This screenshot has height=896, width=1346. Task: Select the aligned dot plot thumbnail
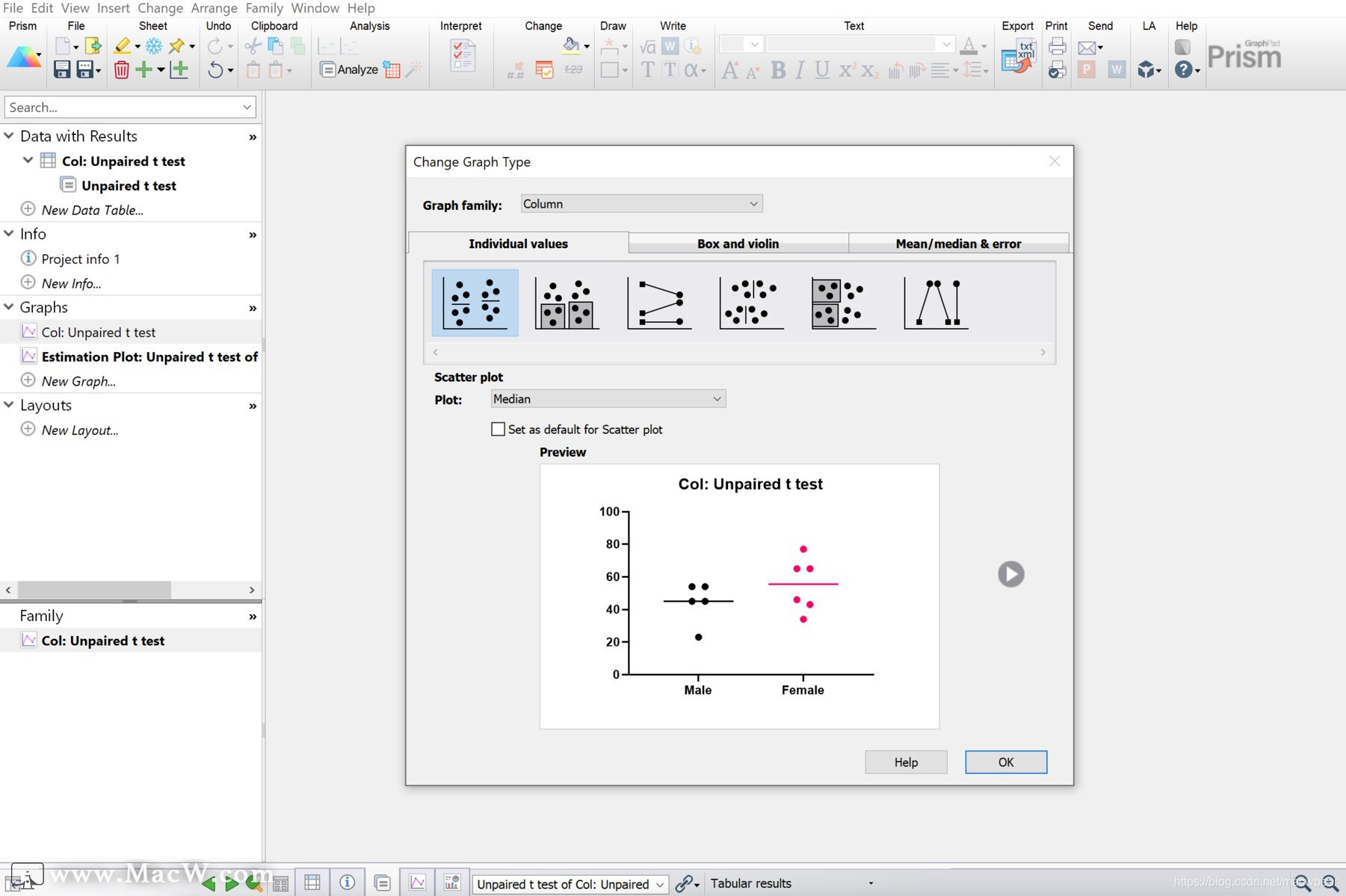tap(751, 303)
